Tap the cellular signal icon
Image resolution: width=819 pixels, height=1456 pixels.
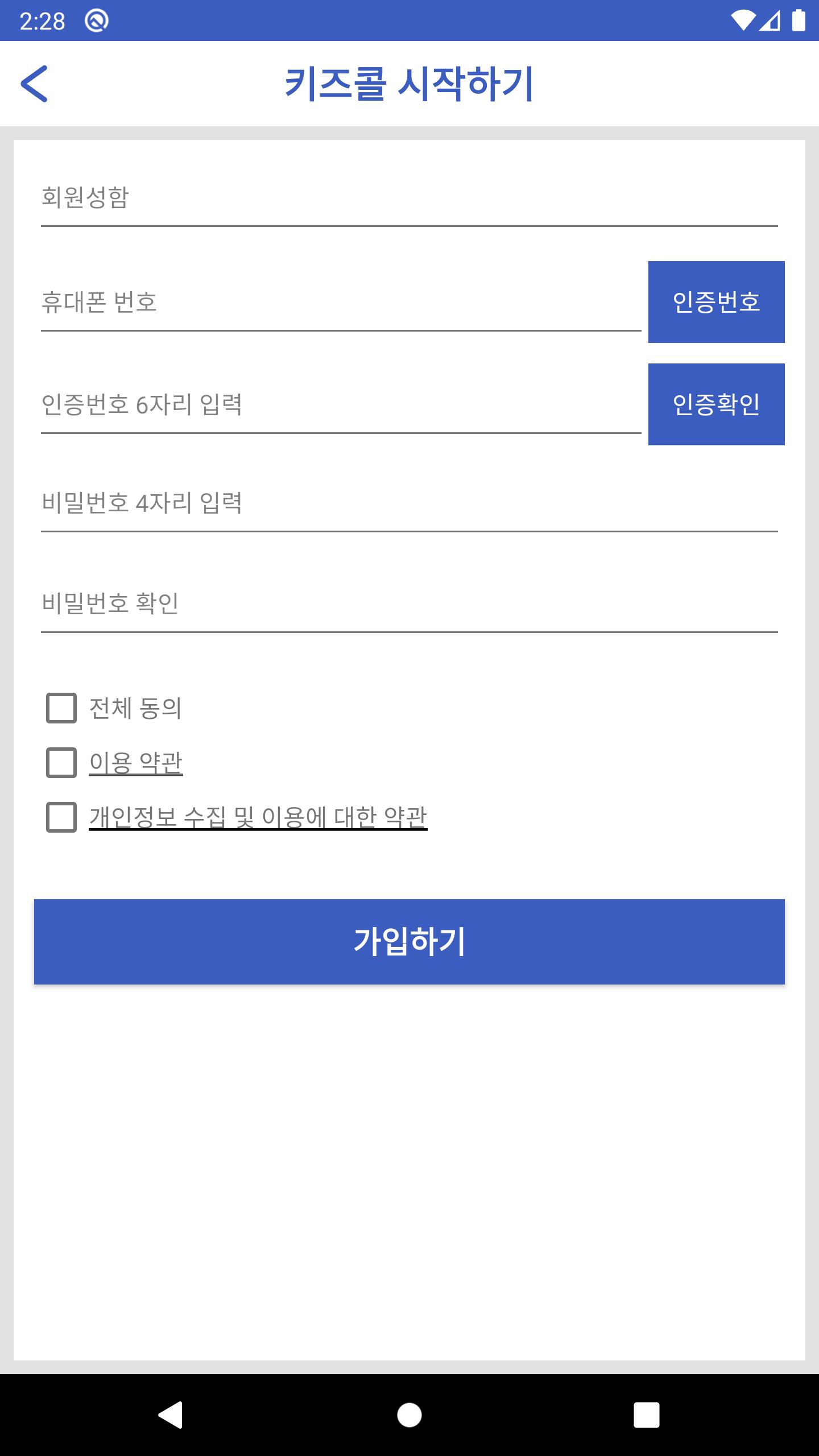770,21
